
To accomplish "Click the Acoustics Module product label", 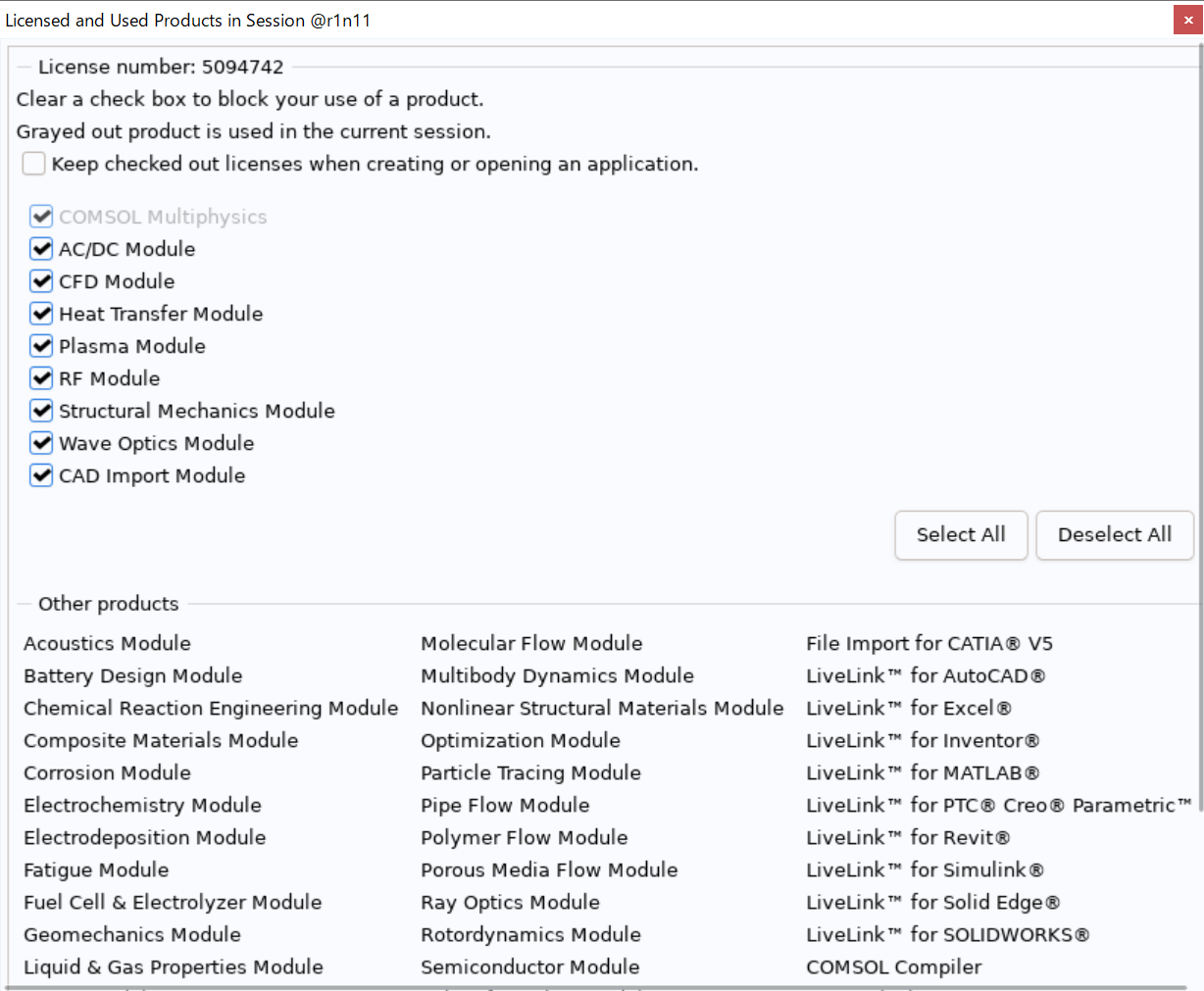I will (107, 643).
